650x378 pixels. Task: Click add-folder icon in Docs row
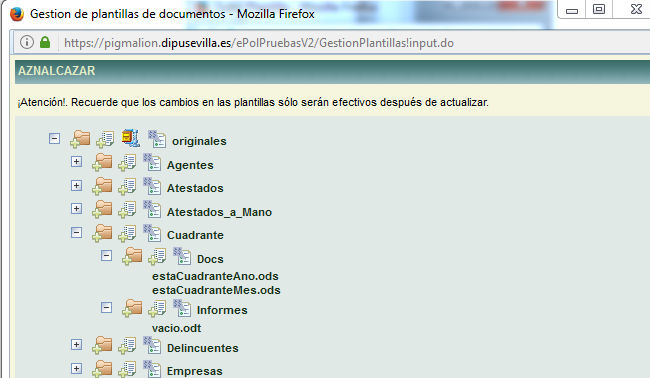click(132, 256)
